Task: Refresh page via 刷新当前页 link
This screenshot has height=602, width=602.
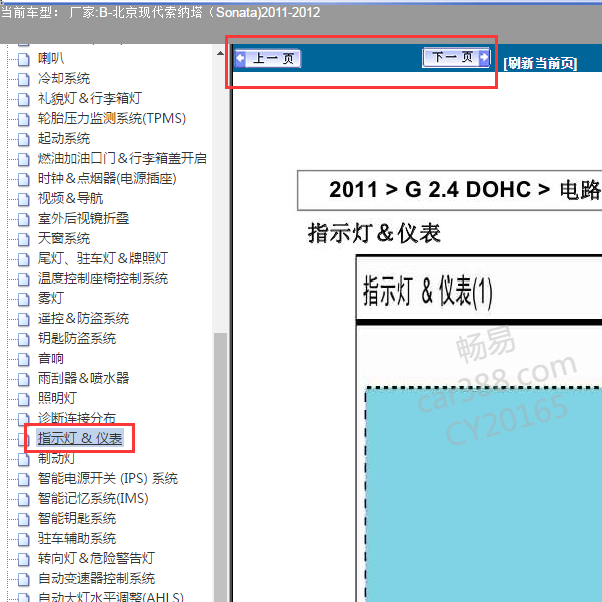Action: [x=540, y=63]
